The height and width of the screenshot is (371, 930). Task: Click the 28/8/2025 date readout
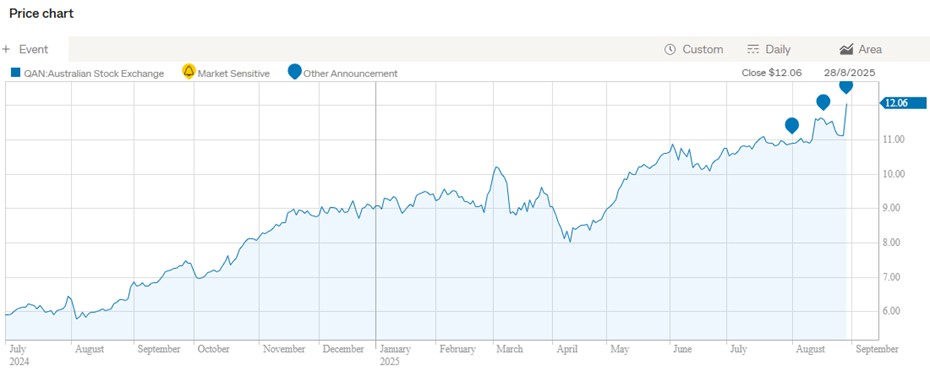[849, 73]
